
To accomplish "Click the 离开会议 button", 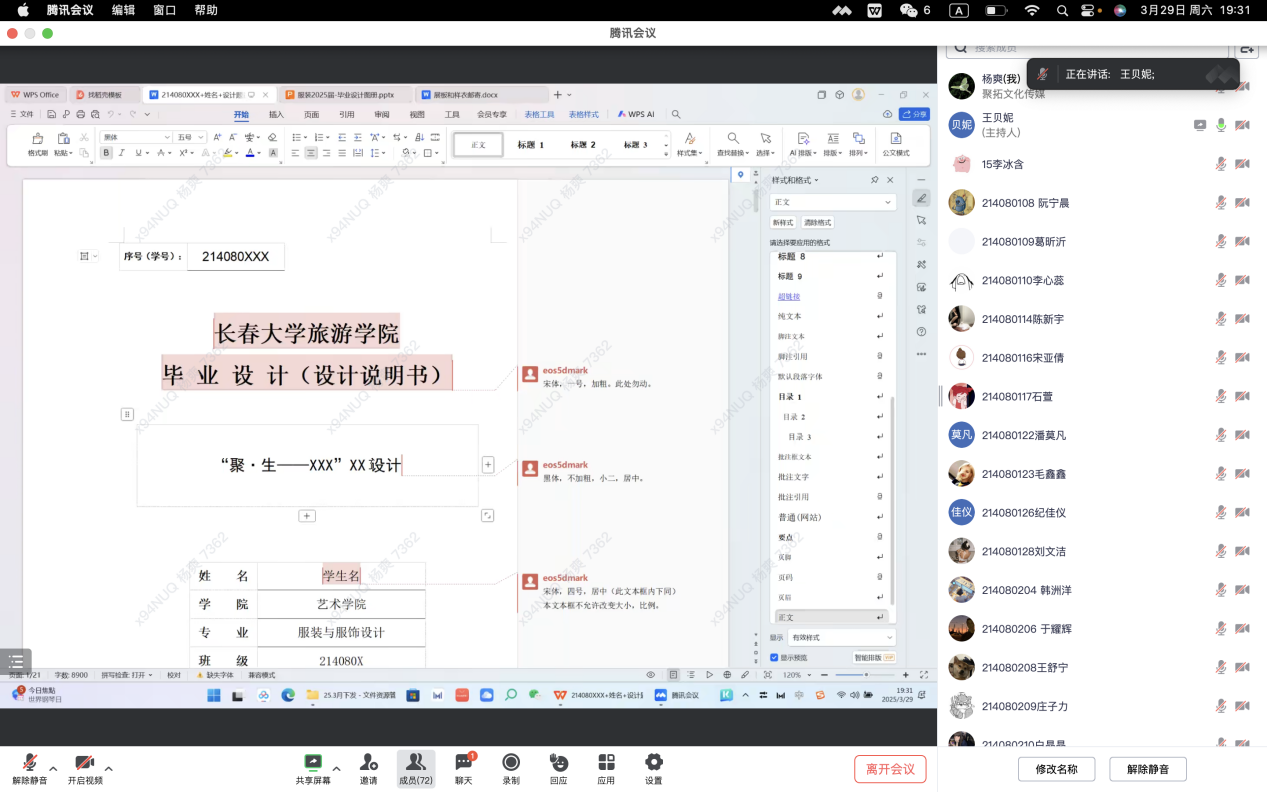I will [890, 769].
